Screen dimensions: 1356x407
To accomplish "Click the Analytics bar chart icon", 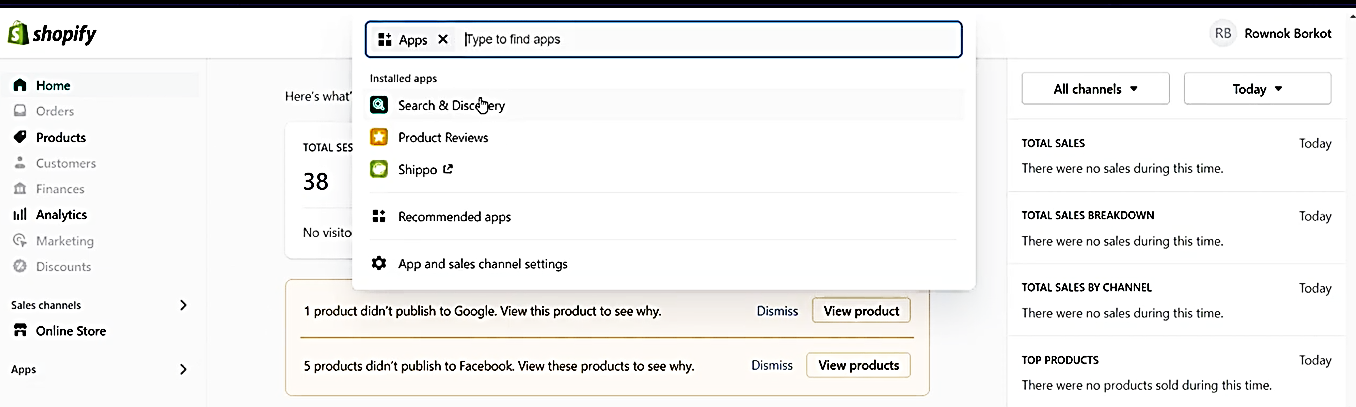I will (19, 215).
